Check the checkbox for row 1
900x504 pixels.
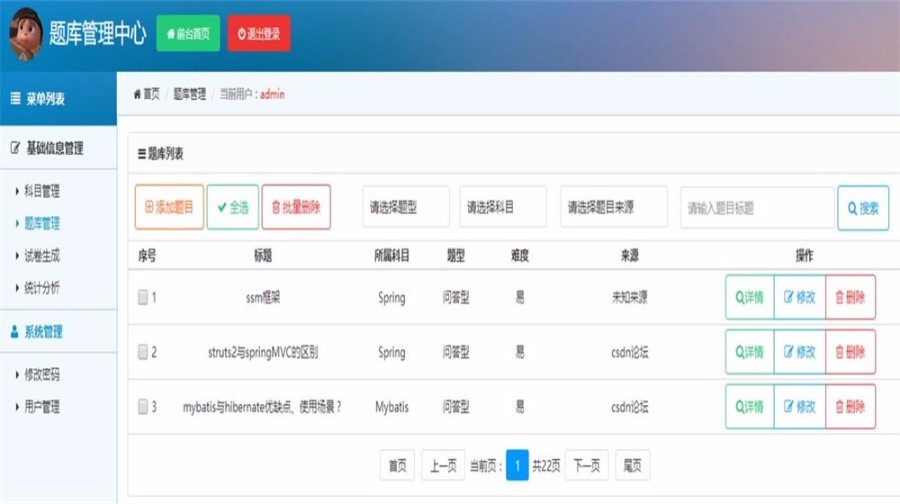tap(143, 297)
